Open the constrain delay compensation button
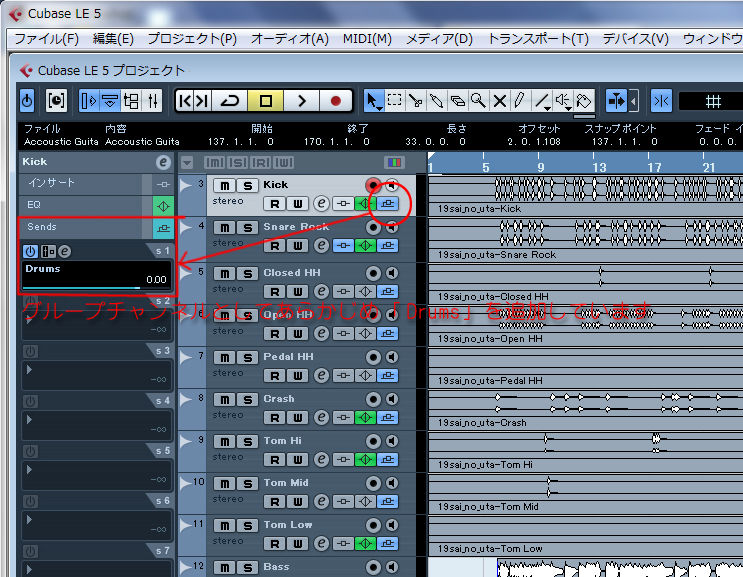Screen dimensions: 743x577 pyautogui.click(x=56, y=101)
